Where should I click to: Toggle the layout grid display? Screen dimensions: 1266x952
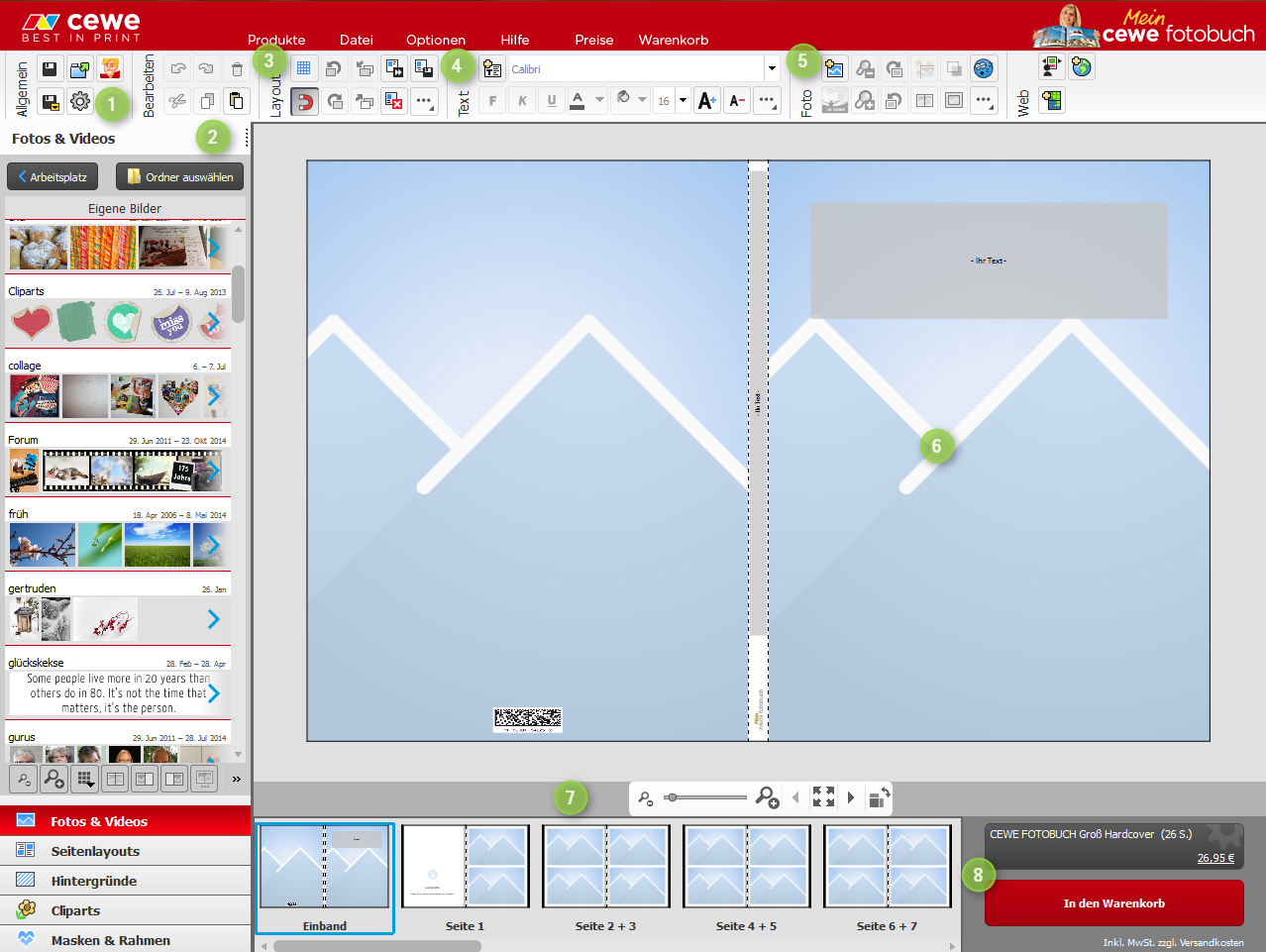[304, 68]
